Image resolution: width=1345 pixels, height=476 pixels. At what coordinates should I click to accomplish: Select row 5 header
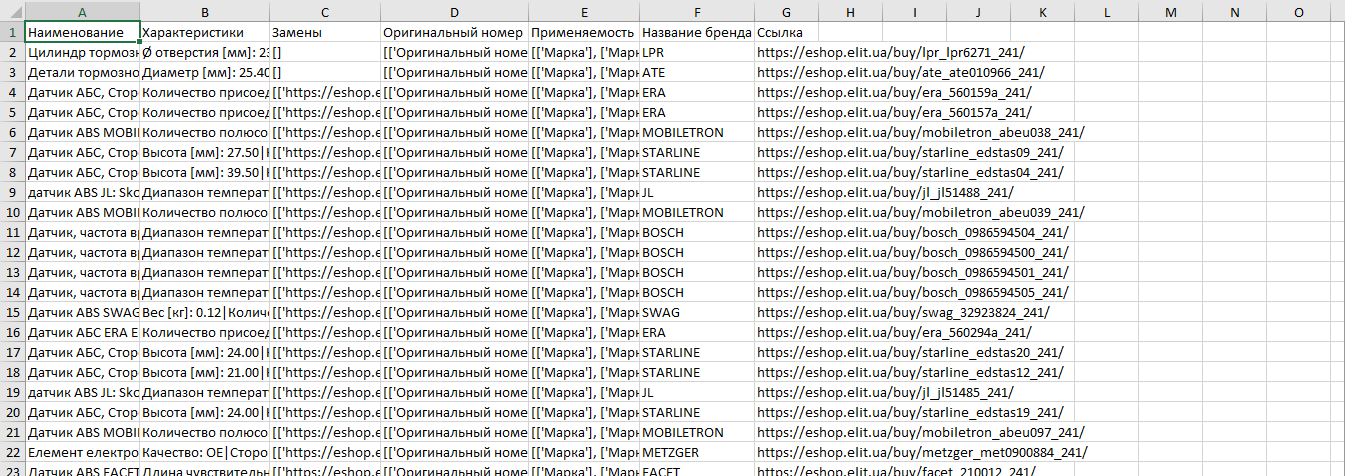[x=13, y=112]
